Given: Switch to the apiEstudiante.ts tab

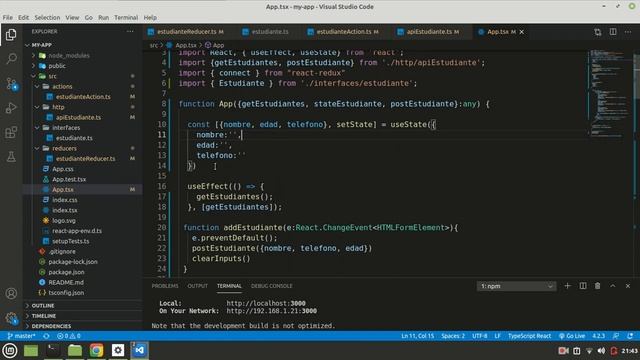Looking at the screenshot, I should click(429, 32).
